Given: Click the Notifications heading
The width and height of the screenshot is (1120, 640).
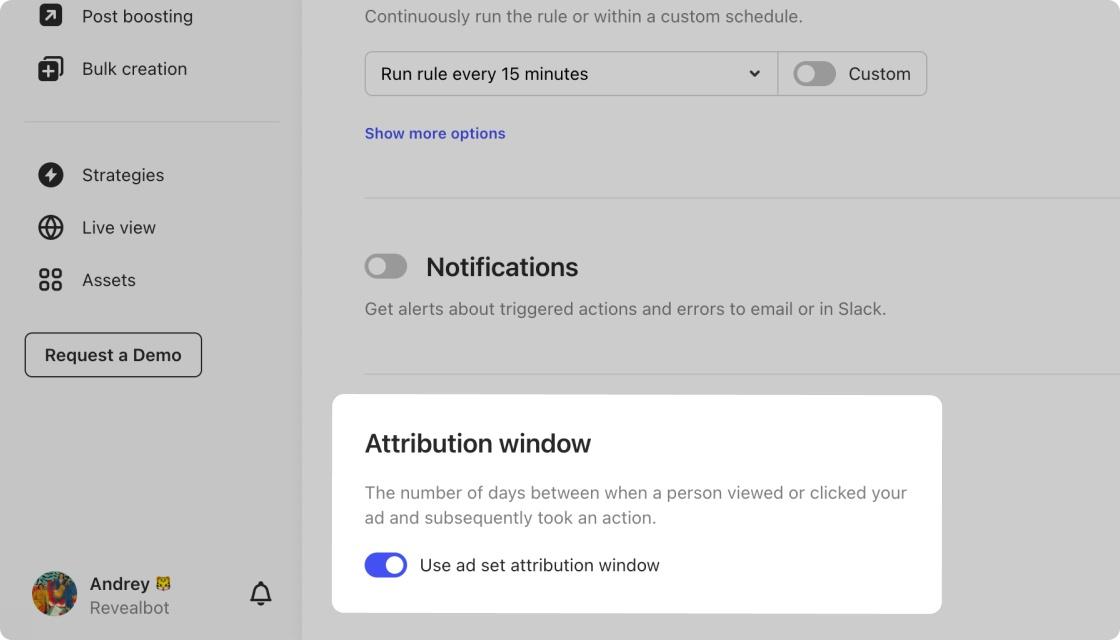Looking at the screenshot, I should (x=502, y=267).
